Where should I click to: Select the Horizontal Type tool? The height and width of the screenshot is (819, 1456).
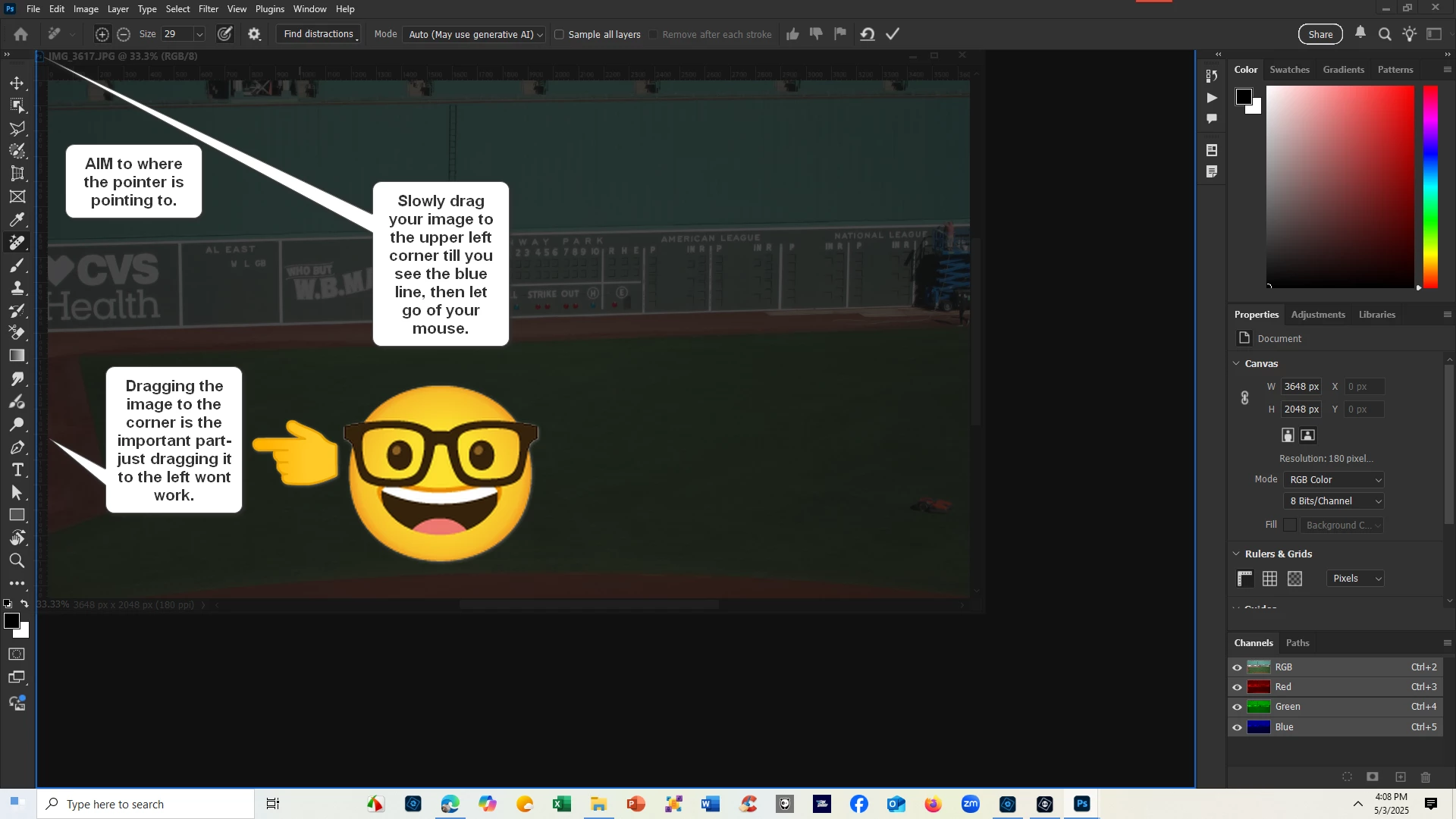pyautogui.click(x=17, y=470)
